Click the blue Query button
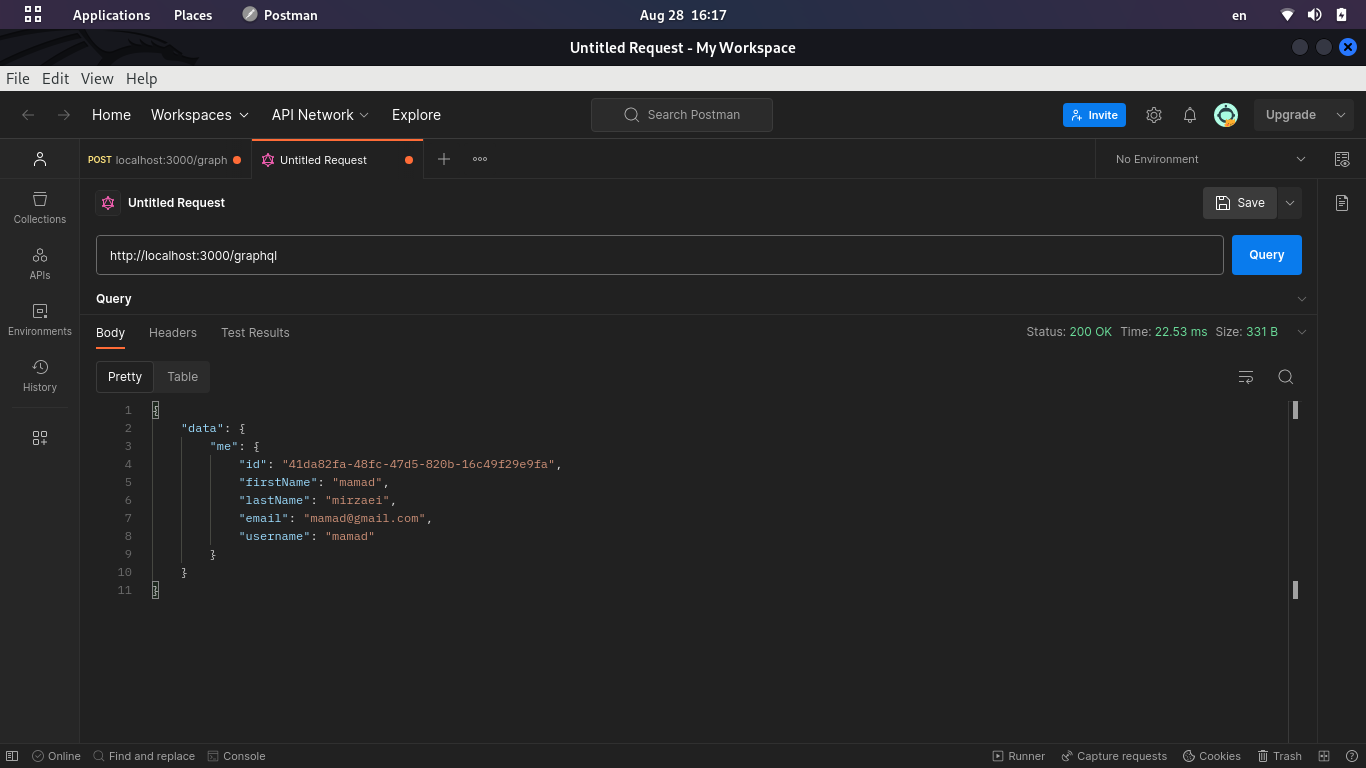The height and width of the screenshot is (768, 1366). [1267, 255]
